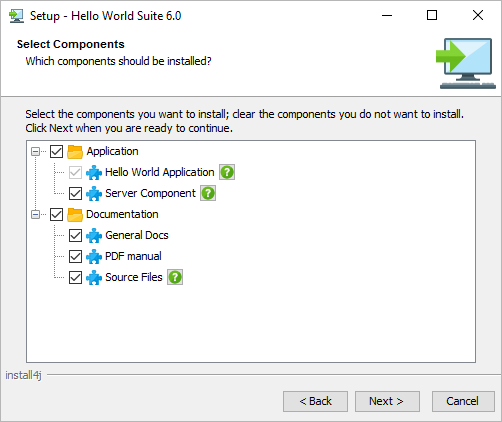Click the Application folder icon
Image resolution: width=502 pixels, height=422 pixels.
[x=75, y=151]
